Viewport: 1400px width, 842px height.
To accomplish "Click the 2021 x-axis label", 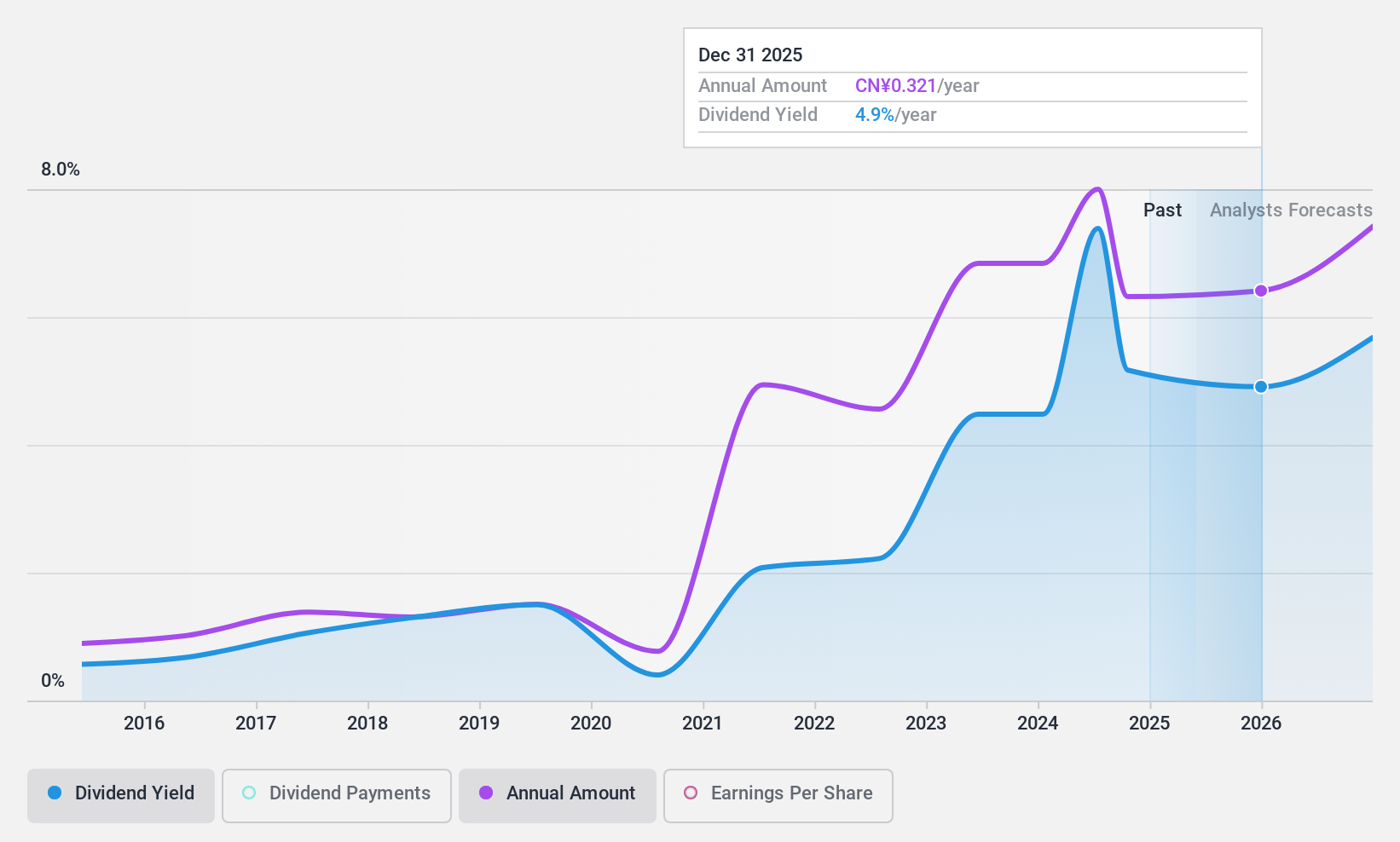I will tap(703, 724).
